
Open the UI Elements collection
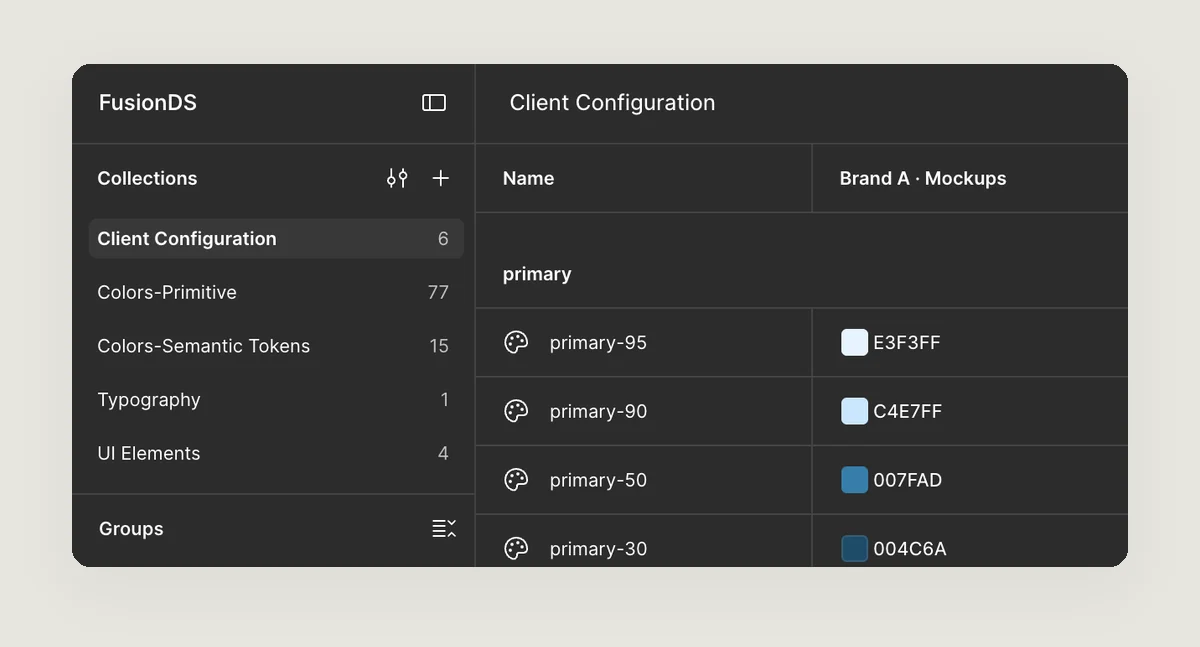coord(276,453)
